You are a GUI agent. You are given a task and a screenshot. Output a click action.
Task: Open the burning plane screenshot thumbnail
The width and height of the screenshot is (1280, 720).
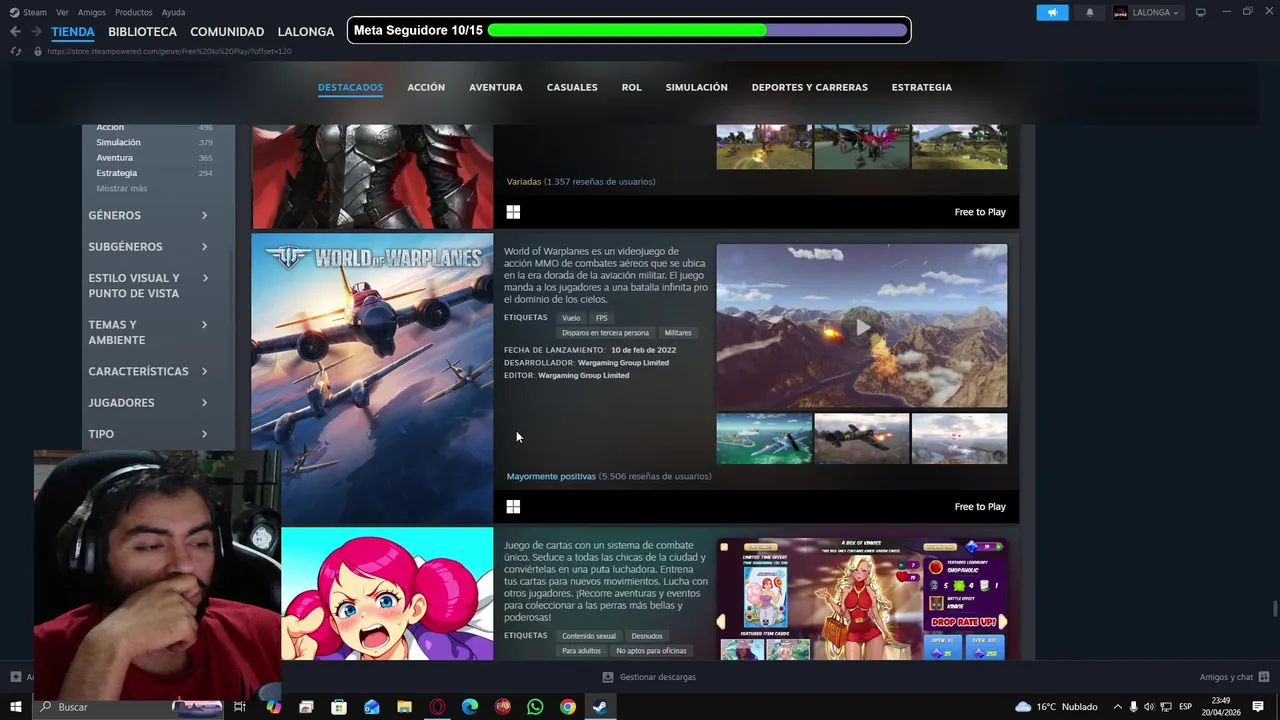pos(862,438)
